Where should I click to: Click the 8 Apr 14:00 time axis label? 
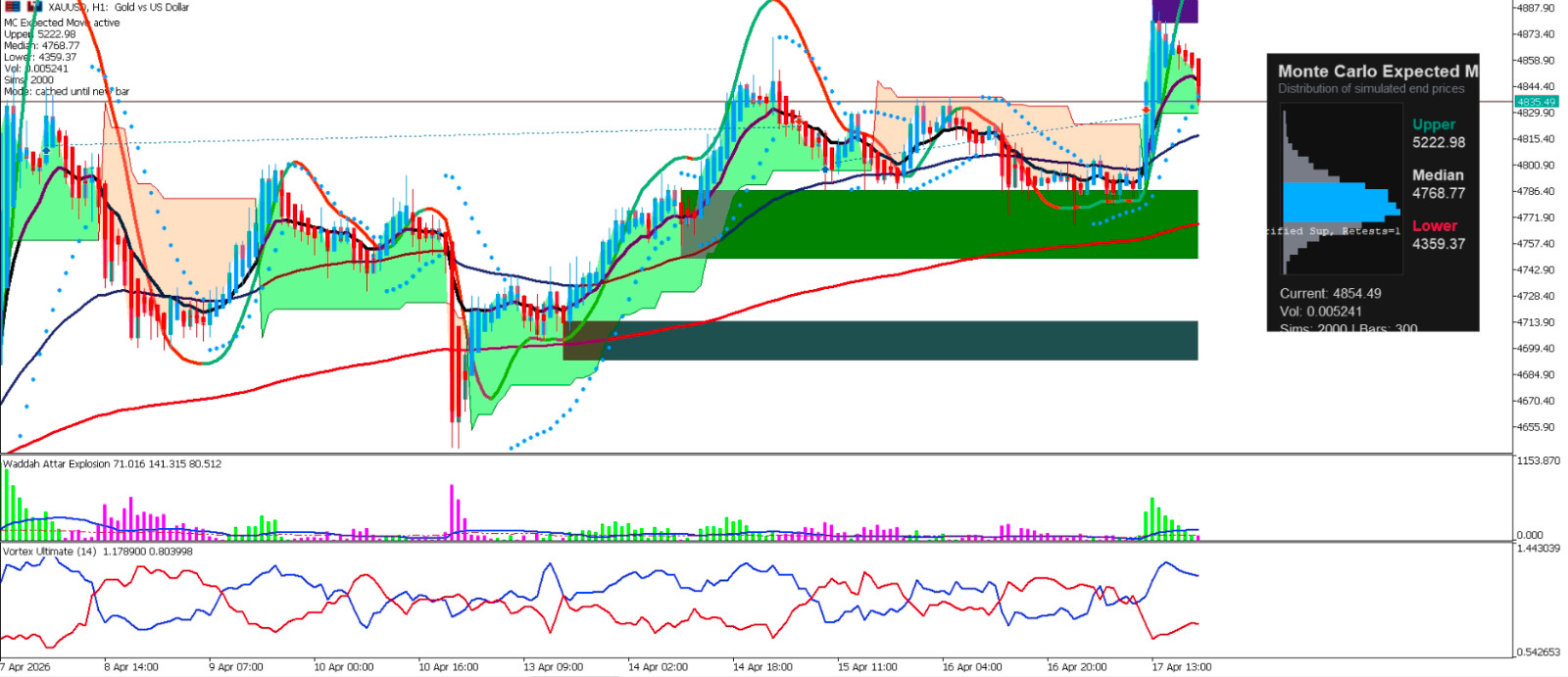pos(131,667)
